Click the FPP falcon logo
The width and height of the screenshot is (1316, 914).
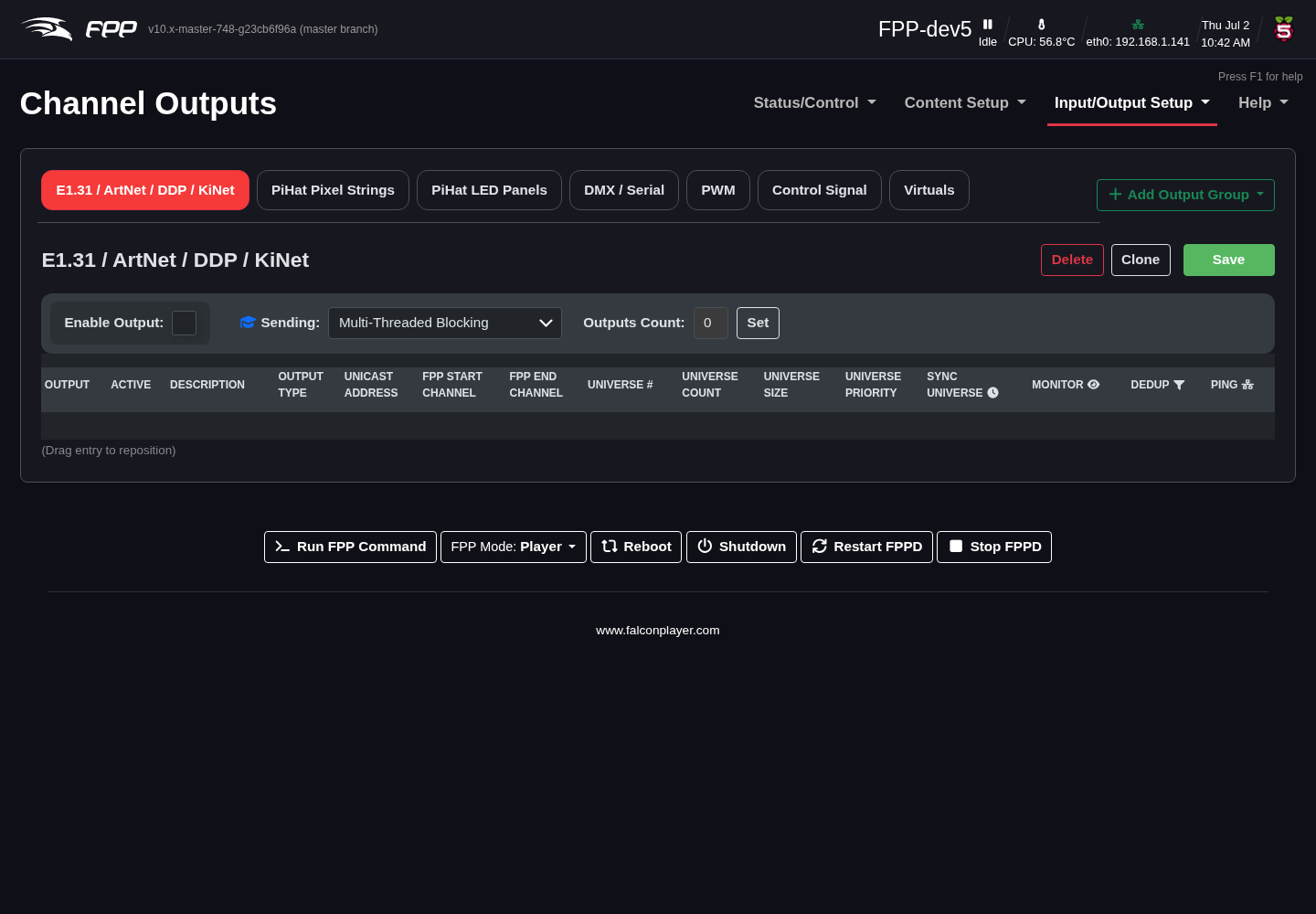pyautogui.click(x=47, y=29)
